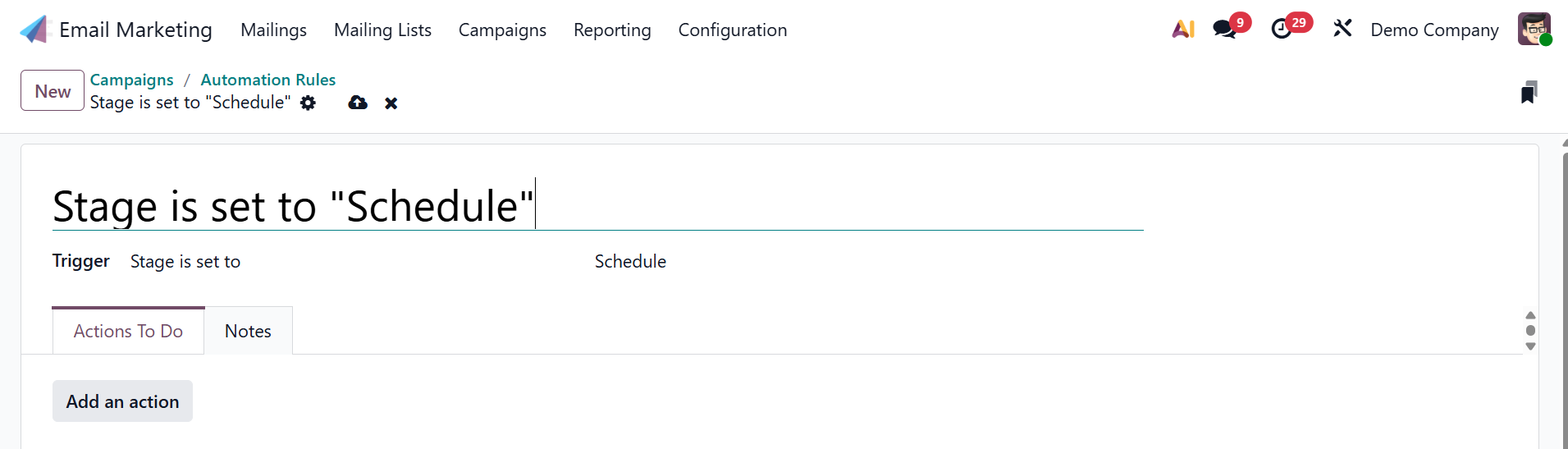Open the conversations messages icon
The height and width of the screenshot is (449, 1568).
pyautogui.click(x=1224, y=30)
